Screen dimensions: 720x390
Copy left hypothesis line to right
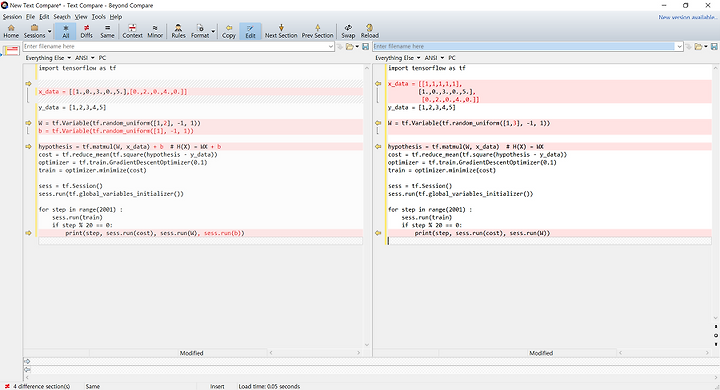(x=28, y=147)
